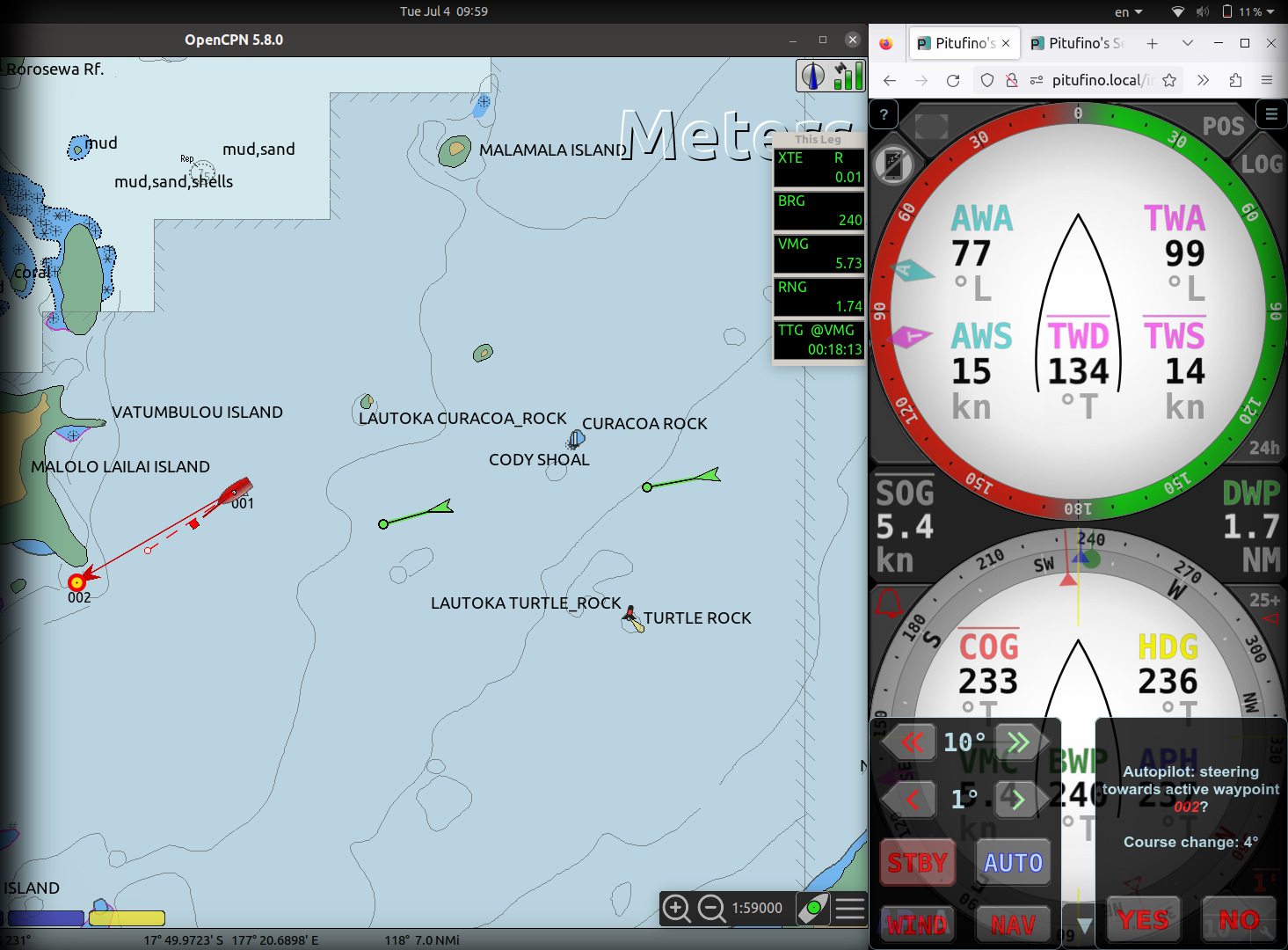Zoom out the OpenCPN chart
Image resolution: width=1288 pixels, height=950 pixels.
click(711, 908)
